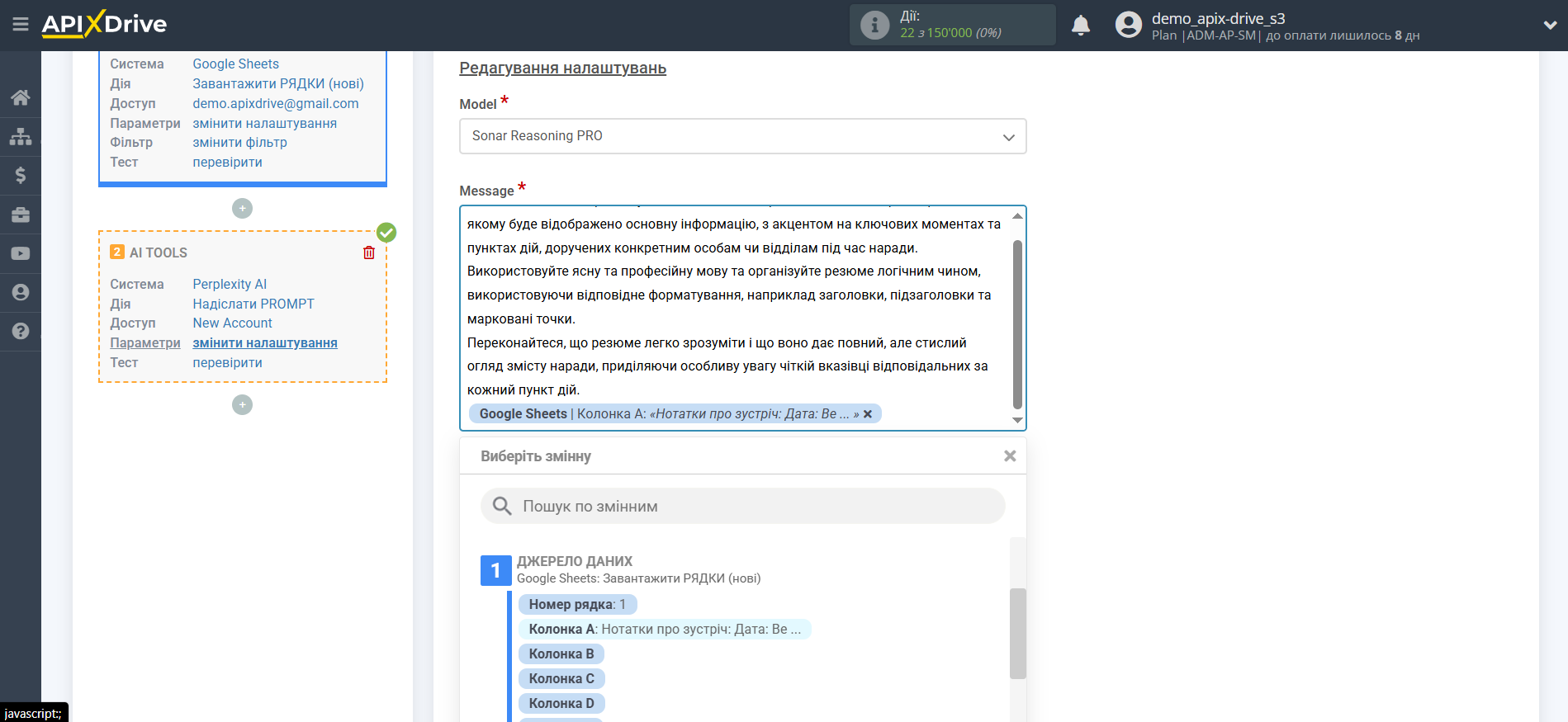
Task: Open the briefcase sidebar icon
Action: tap(21, 215)
